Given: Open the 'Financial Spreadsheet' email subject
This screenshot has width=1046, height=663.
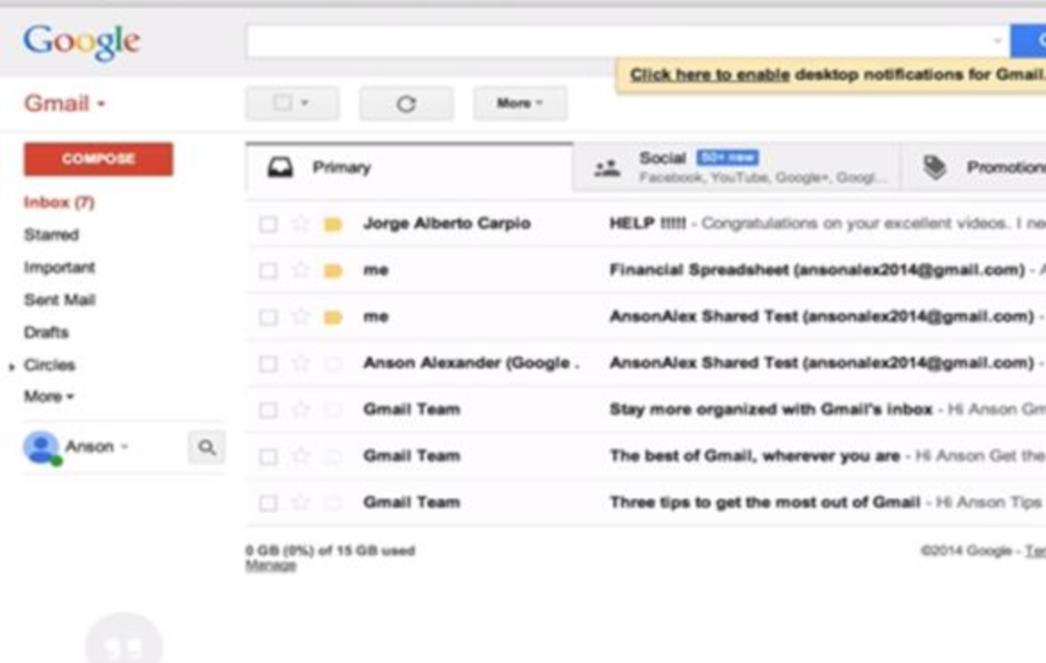Looking at the screenshot, I should click(x=817, y=270).
